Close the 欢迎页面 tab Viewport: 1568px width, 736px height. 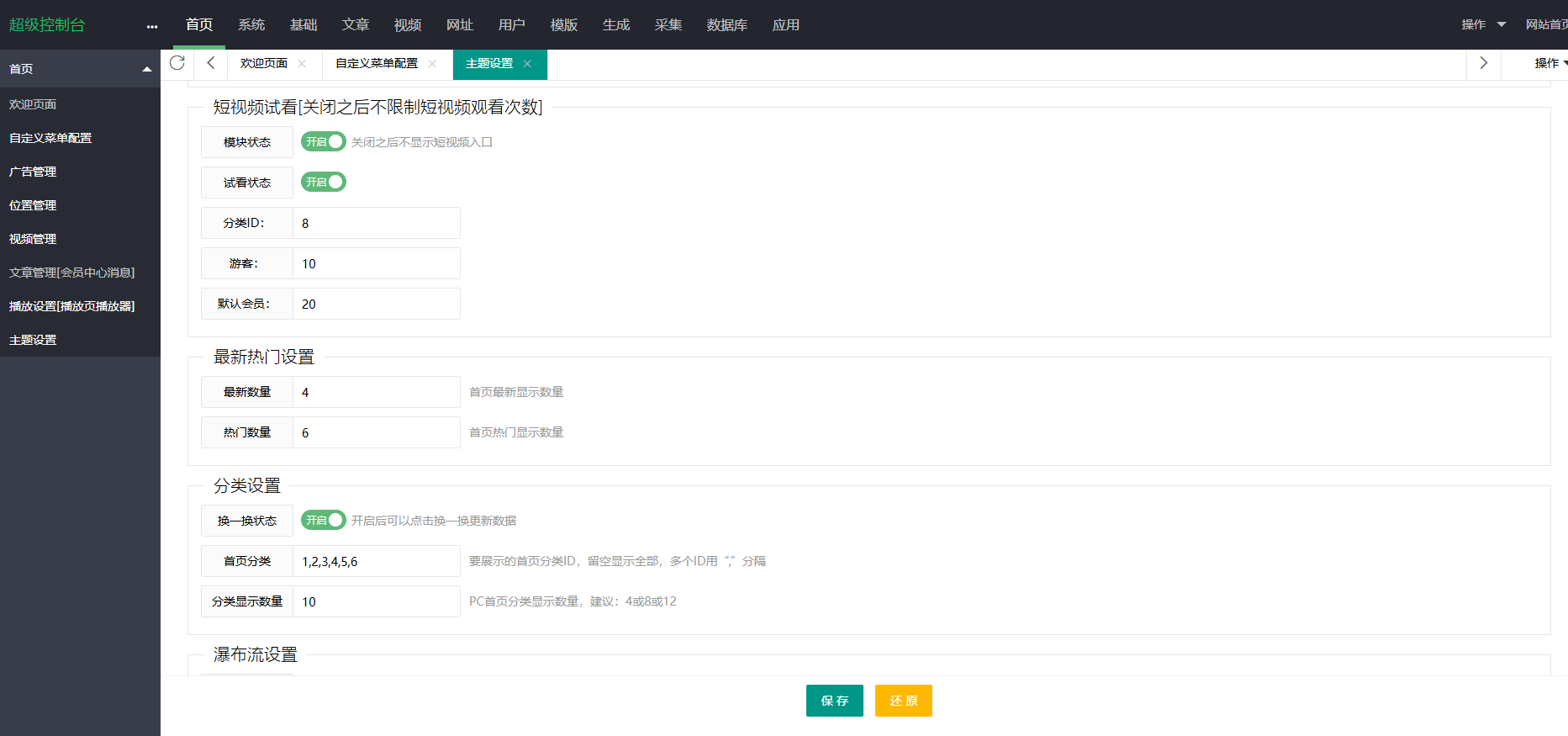[x=302, y=64]
